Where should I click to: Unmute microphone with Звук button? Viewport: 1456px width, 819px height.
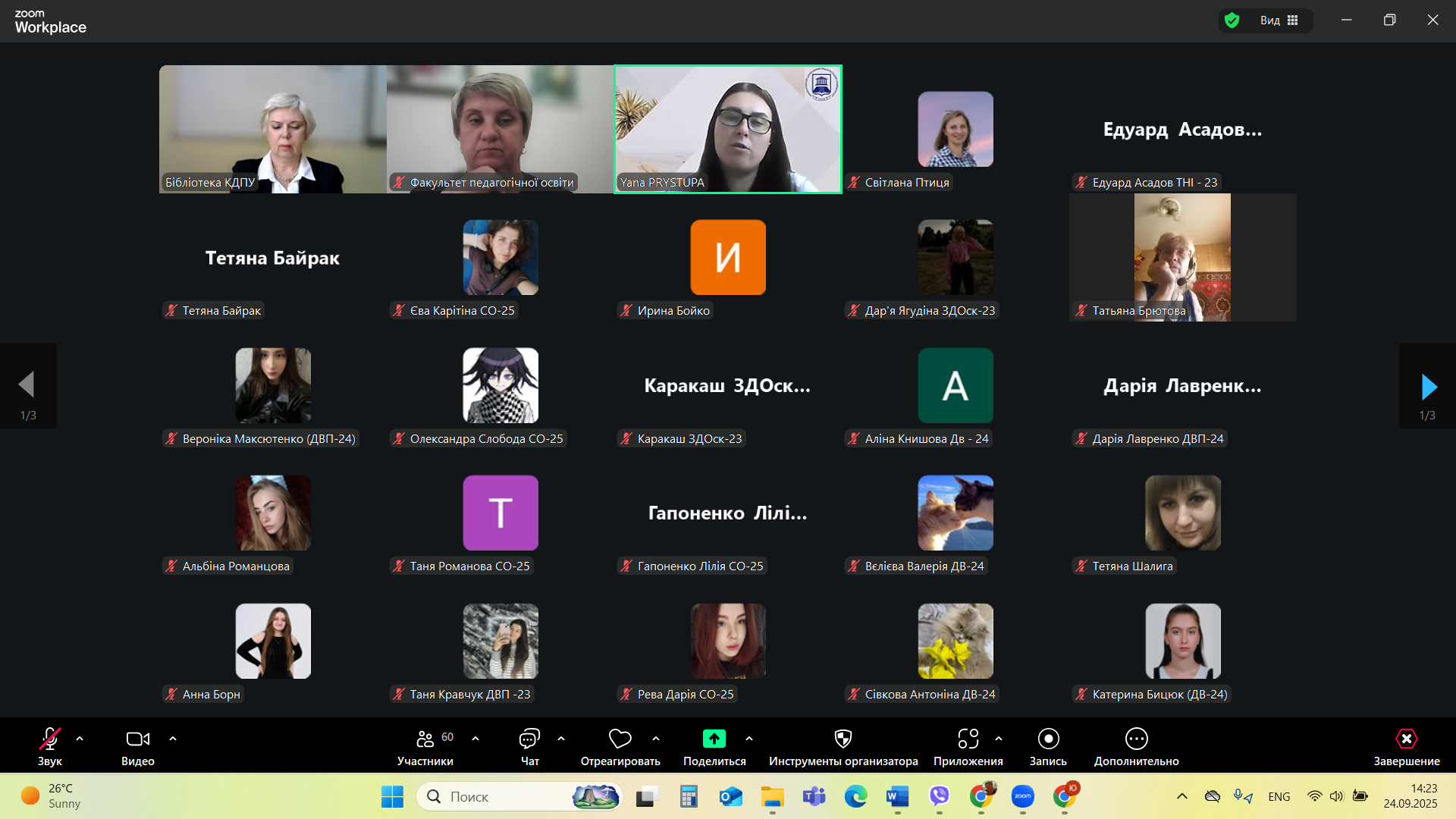50,739
